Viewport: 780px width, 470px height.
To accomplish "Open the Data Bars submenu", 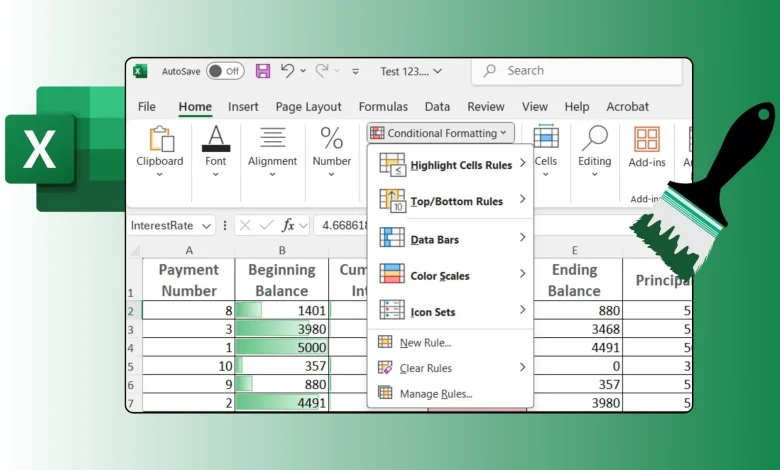I will pos(451,239).
